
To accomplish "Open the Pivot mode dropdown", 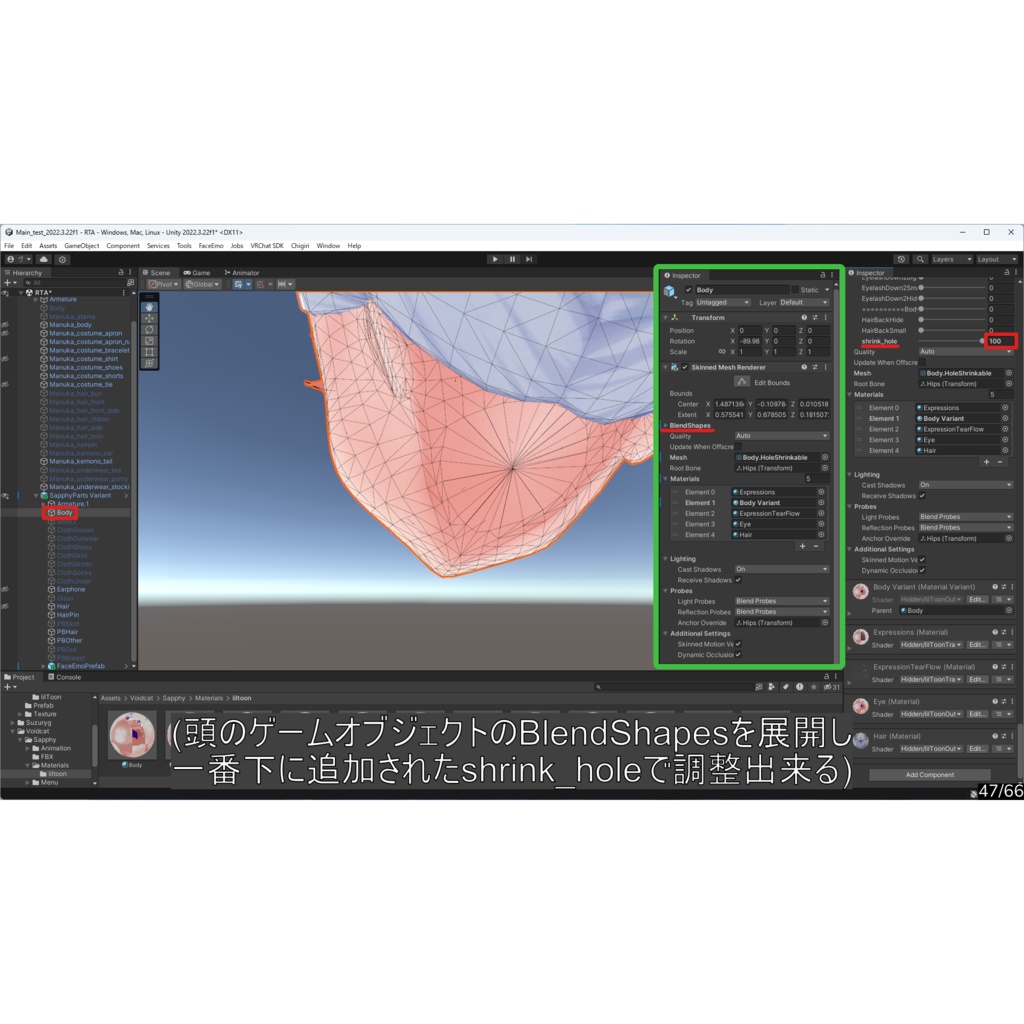I will click(x=163, y=284).
